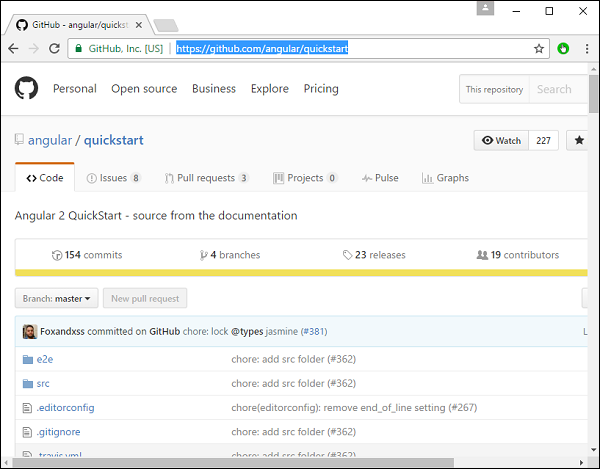
Task: View the 154 commits
Action: point(87,255)
